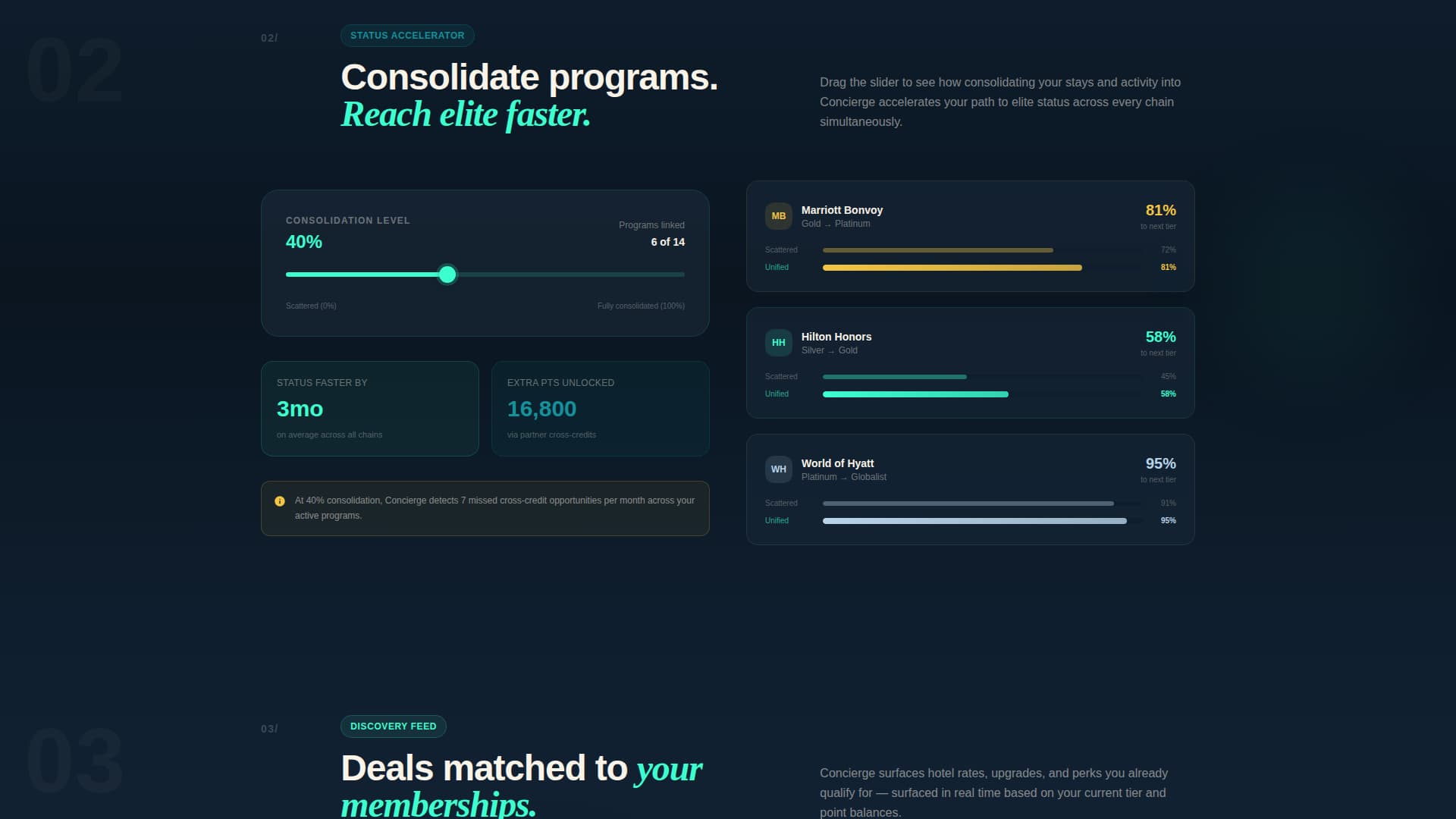The width and height of the screenshot is (1456, 819).
Task: Click the 6 of 14 programs linked link
Action: 667,242
